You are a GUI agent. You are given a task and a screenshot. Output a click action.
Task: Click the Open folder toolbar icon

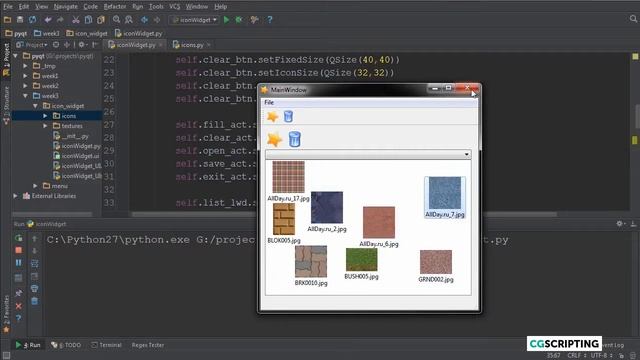coord(7,20)
